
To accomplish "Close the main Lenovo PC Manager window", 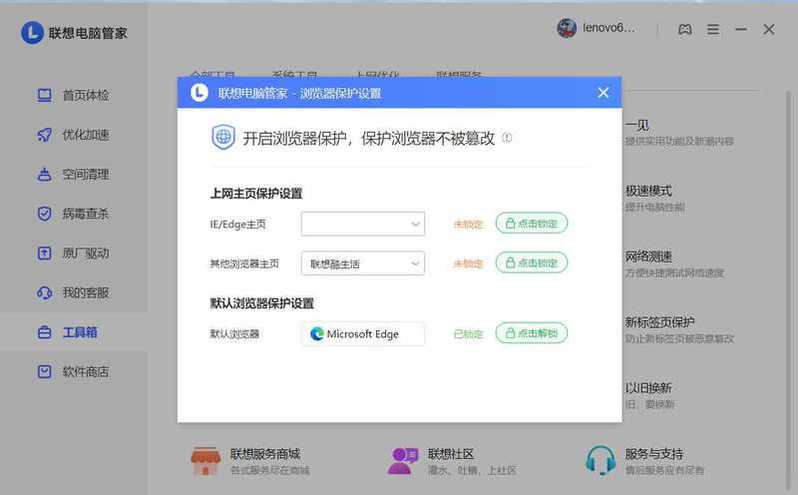I will [768, 30].
